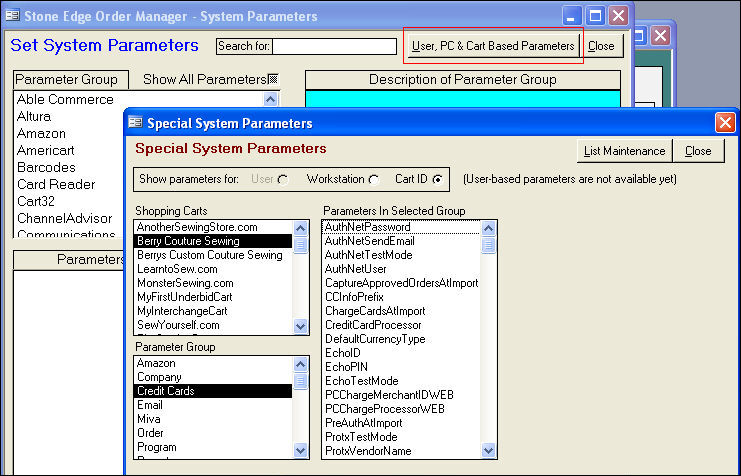Select Amazon in the dialog Parameter Group list
Viewport: 741px width, 476px height.
[214, 363]
